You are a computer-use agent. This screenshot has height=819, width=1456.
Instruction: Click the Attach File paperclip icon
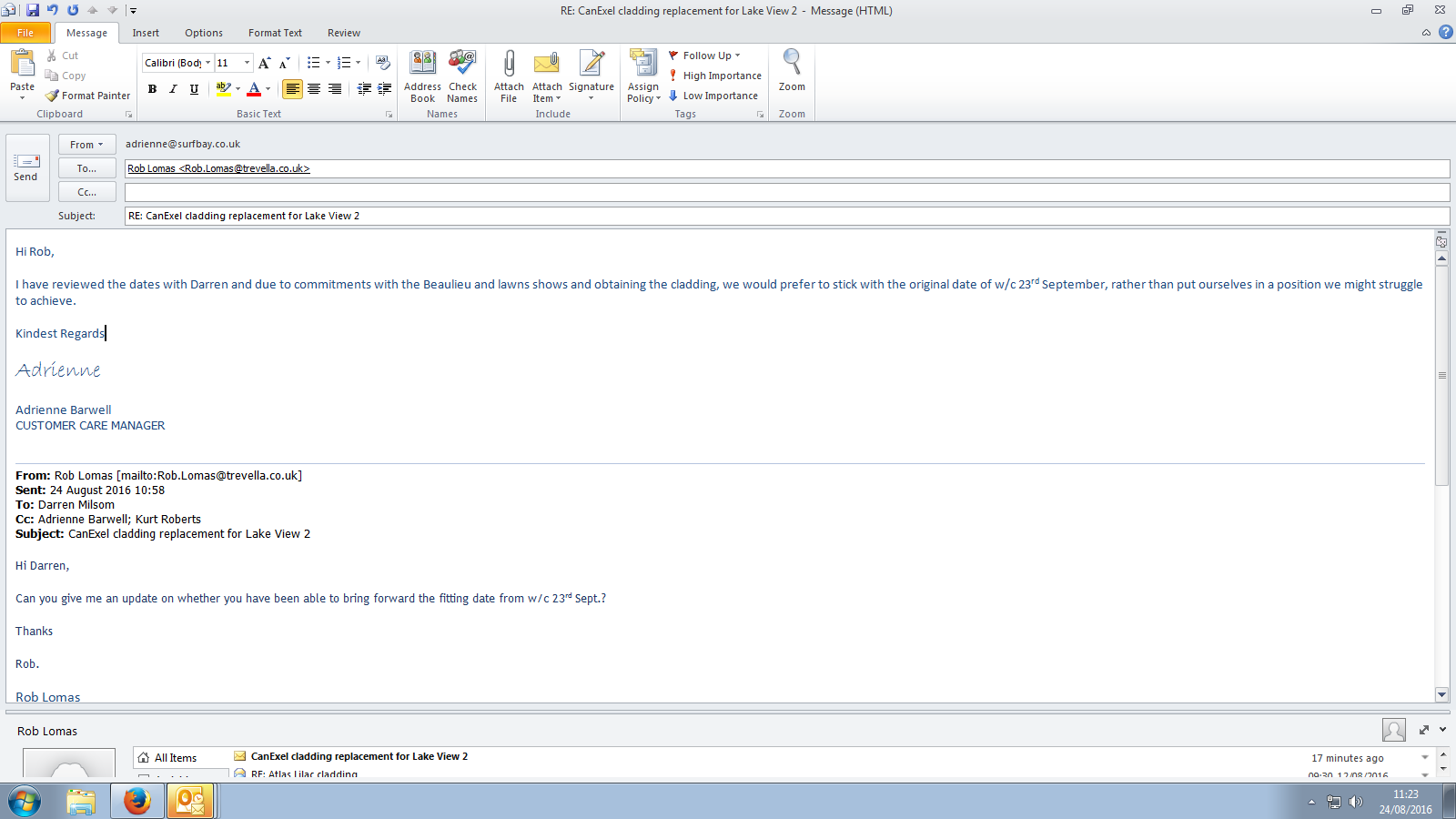509,66
